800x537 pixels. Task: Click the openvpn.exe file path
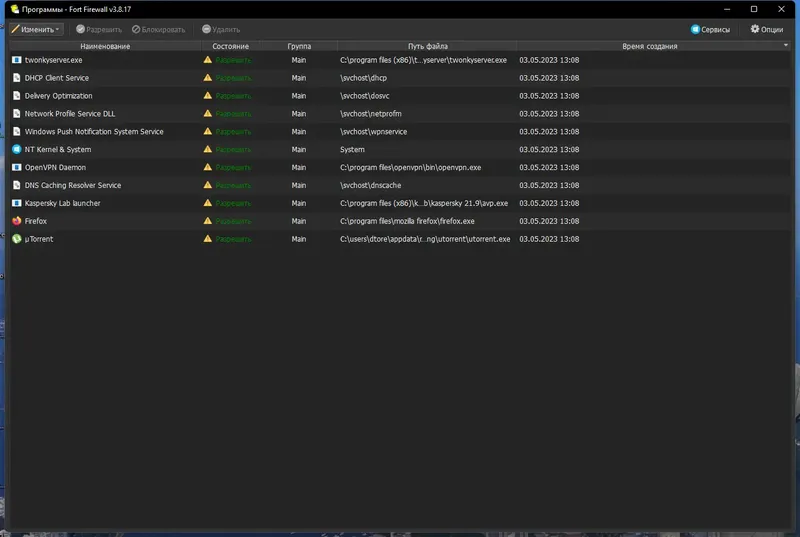pyautogui.click(x=411, y=167)
